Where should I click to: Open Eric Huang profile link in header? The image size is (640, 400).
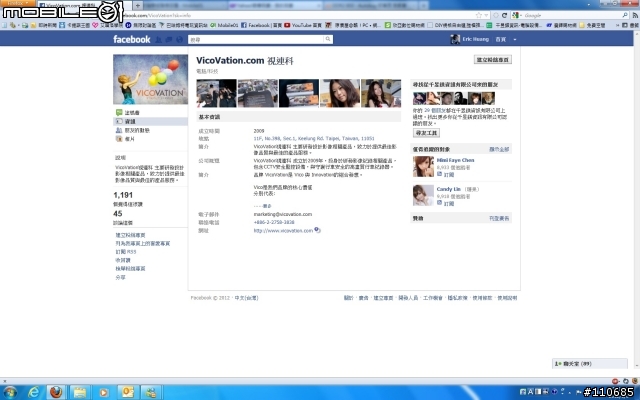(x=476, y=39)
